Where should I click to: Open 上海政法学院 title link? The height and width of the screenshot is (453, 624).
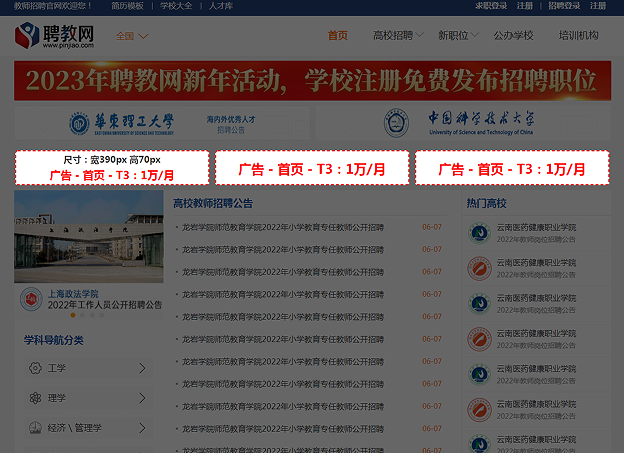point(73,294)
